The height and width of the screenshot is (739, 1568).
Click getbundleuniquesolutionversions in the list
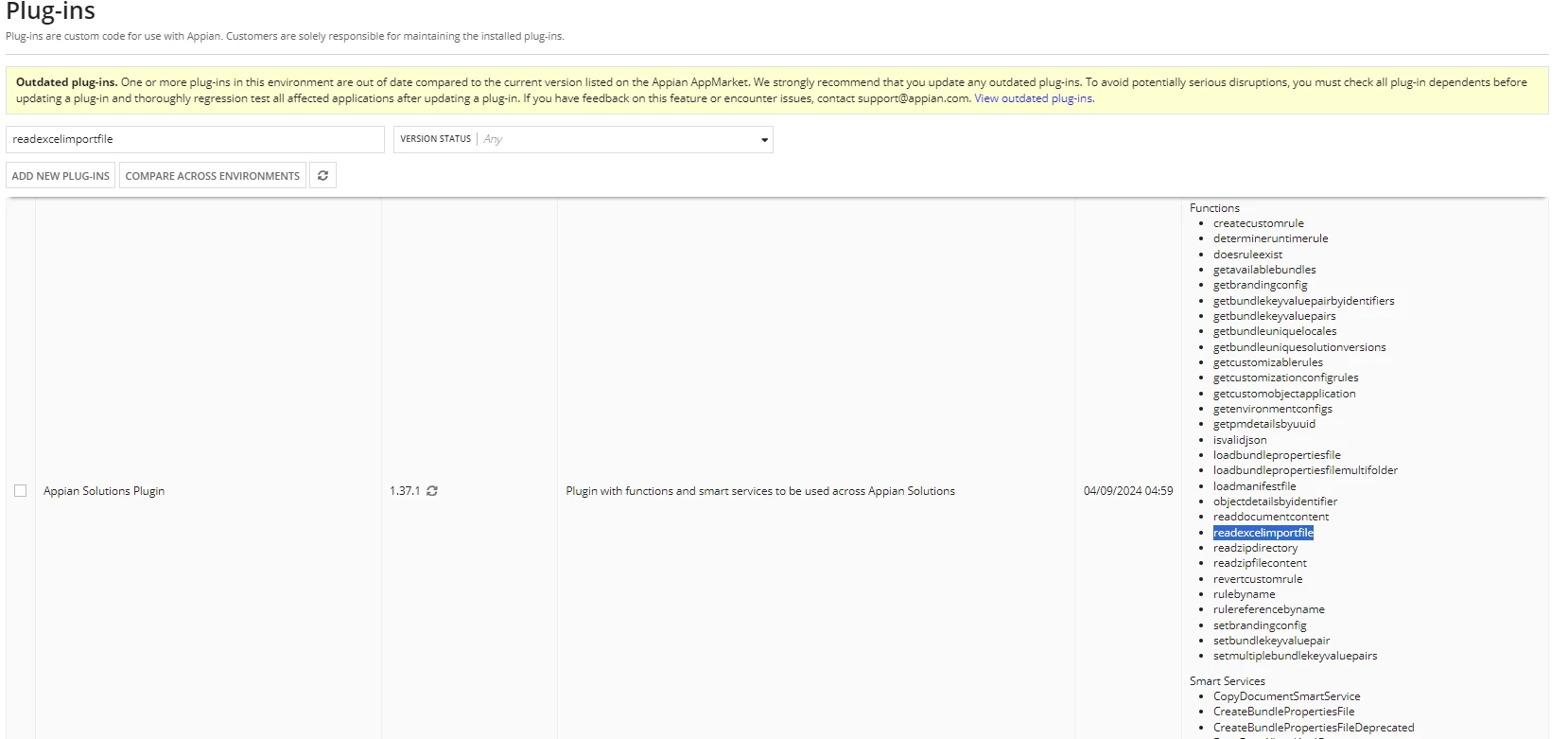[x=1299, y=347]
